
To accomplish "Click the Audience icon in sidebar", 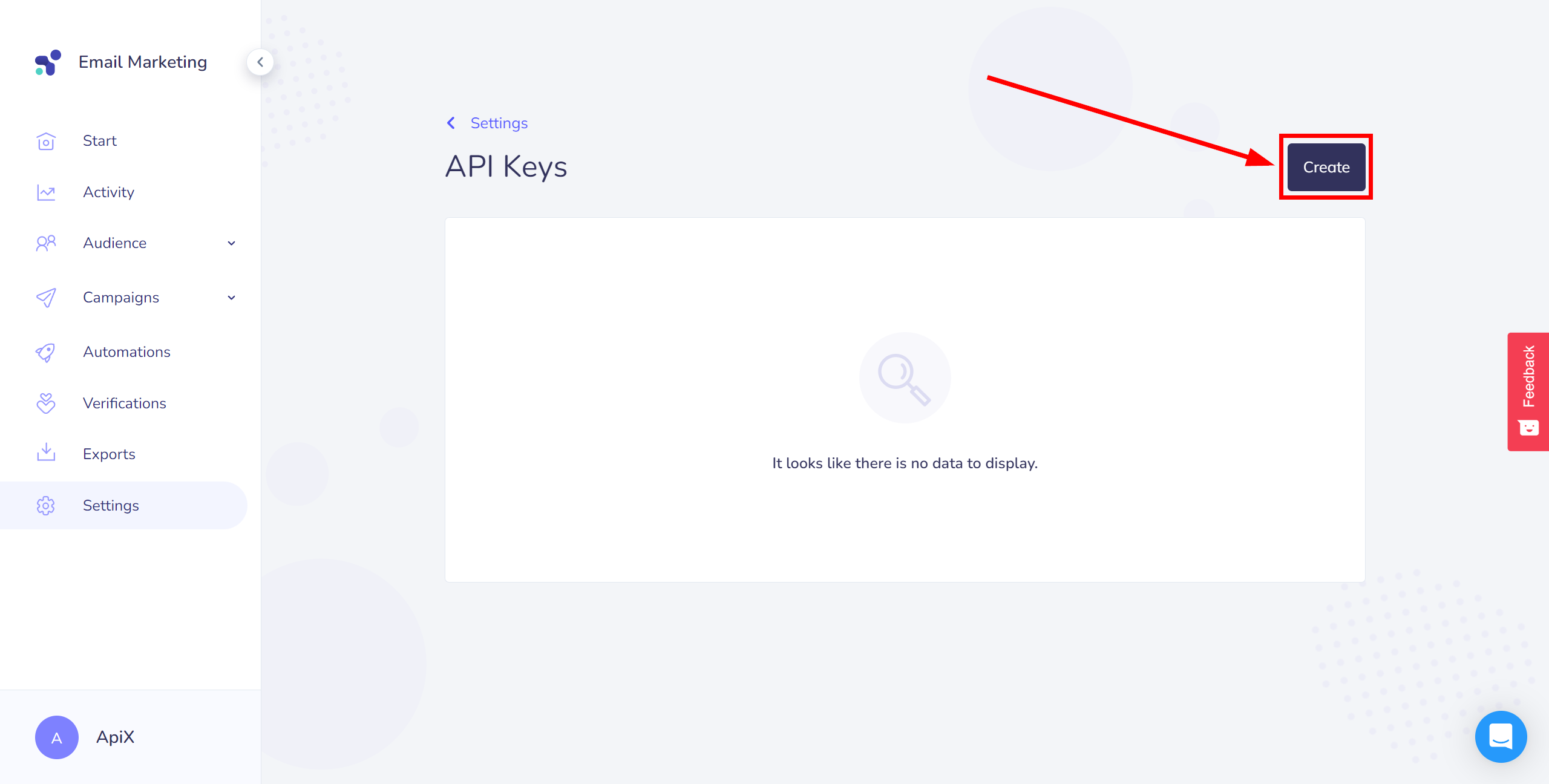I will click(x=46, y=243).
